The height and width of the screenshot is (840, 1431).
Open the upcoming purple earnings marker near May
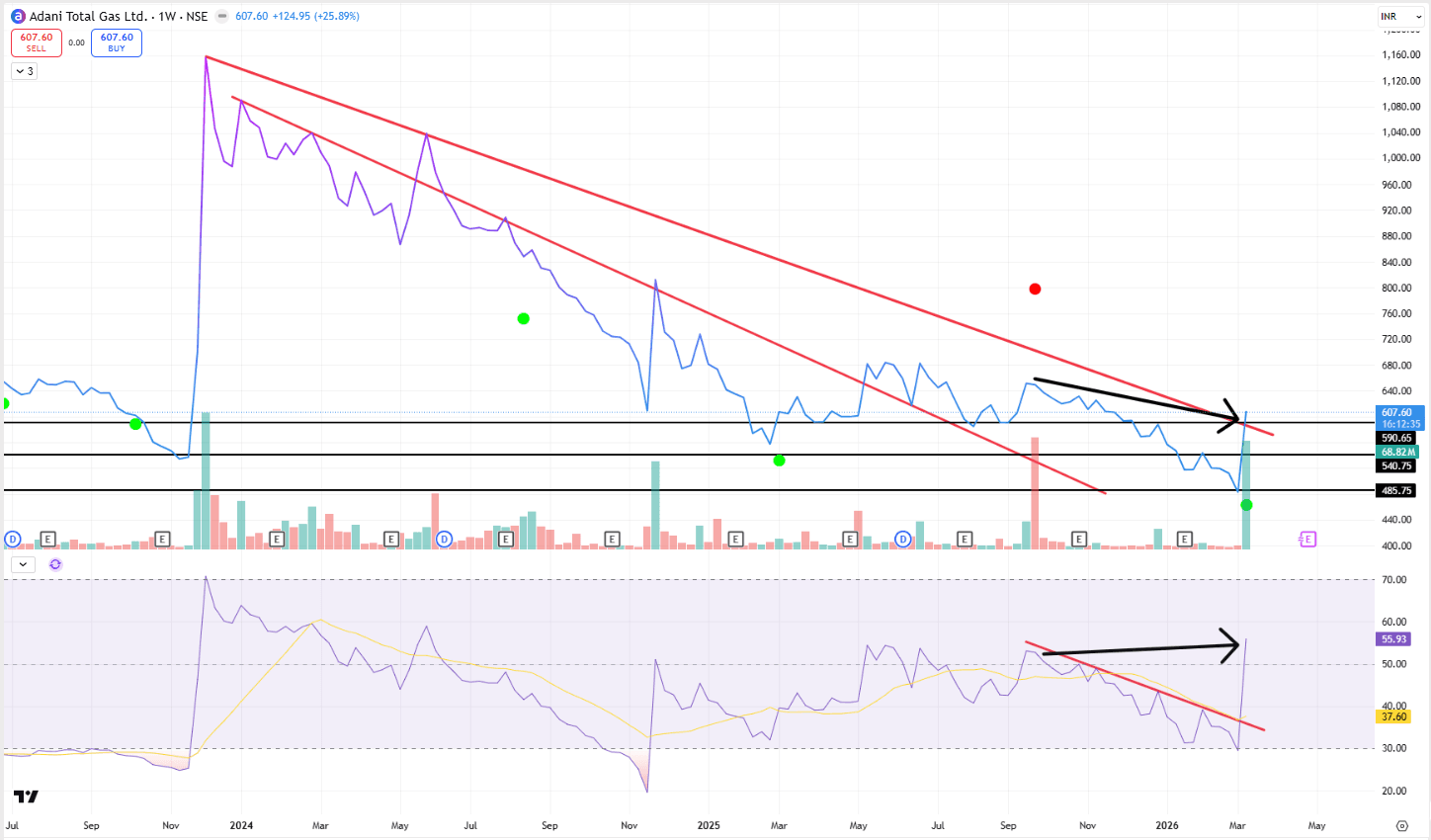1307,539
